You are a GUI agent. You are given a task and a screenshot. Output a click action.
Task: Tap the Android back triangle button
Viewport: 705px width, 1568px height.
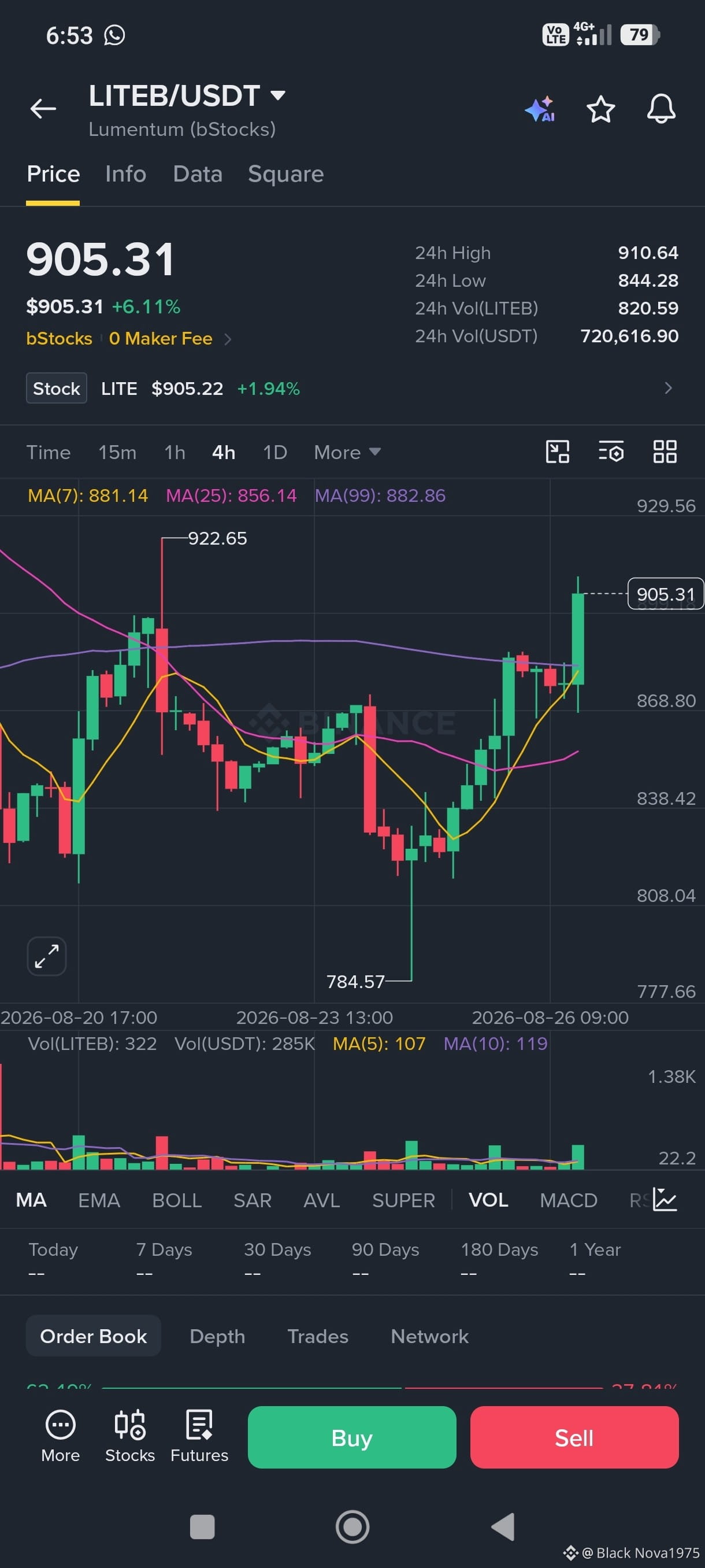503,1526
